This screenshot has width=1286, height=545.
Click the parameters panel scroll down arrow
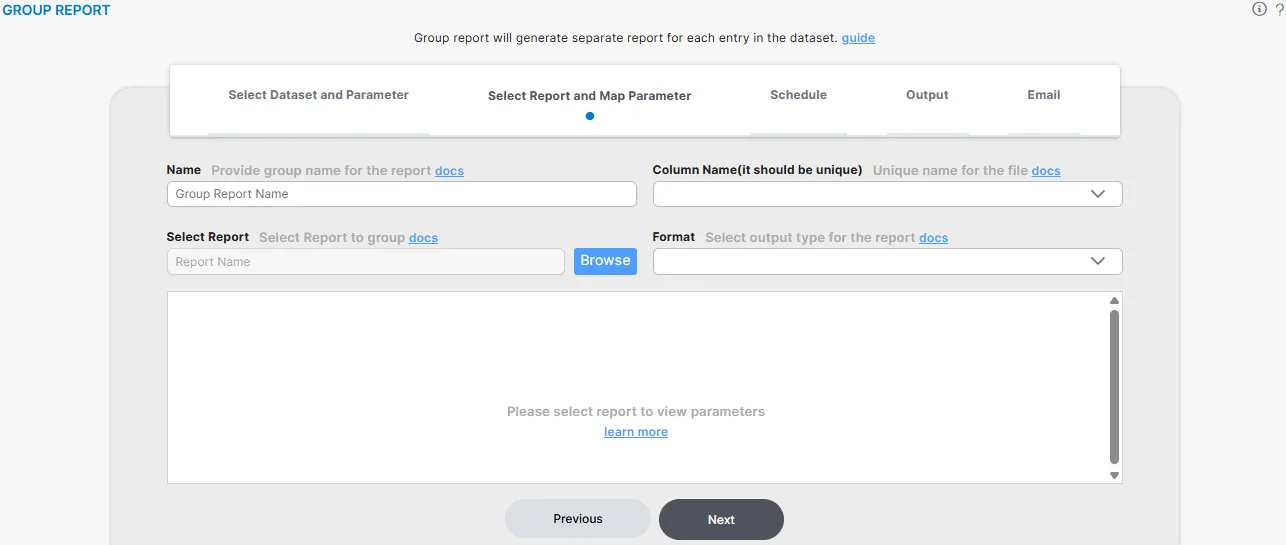pyautogui.click(x=1115, y=476)
